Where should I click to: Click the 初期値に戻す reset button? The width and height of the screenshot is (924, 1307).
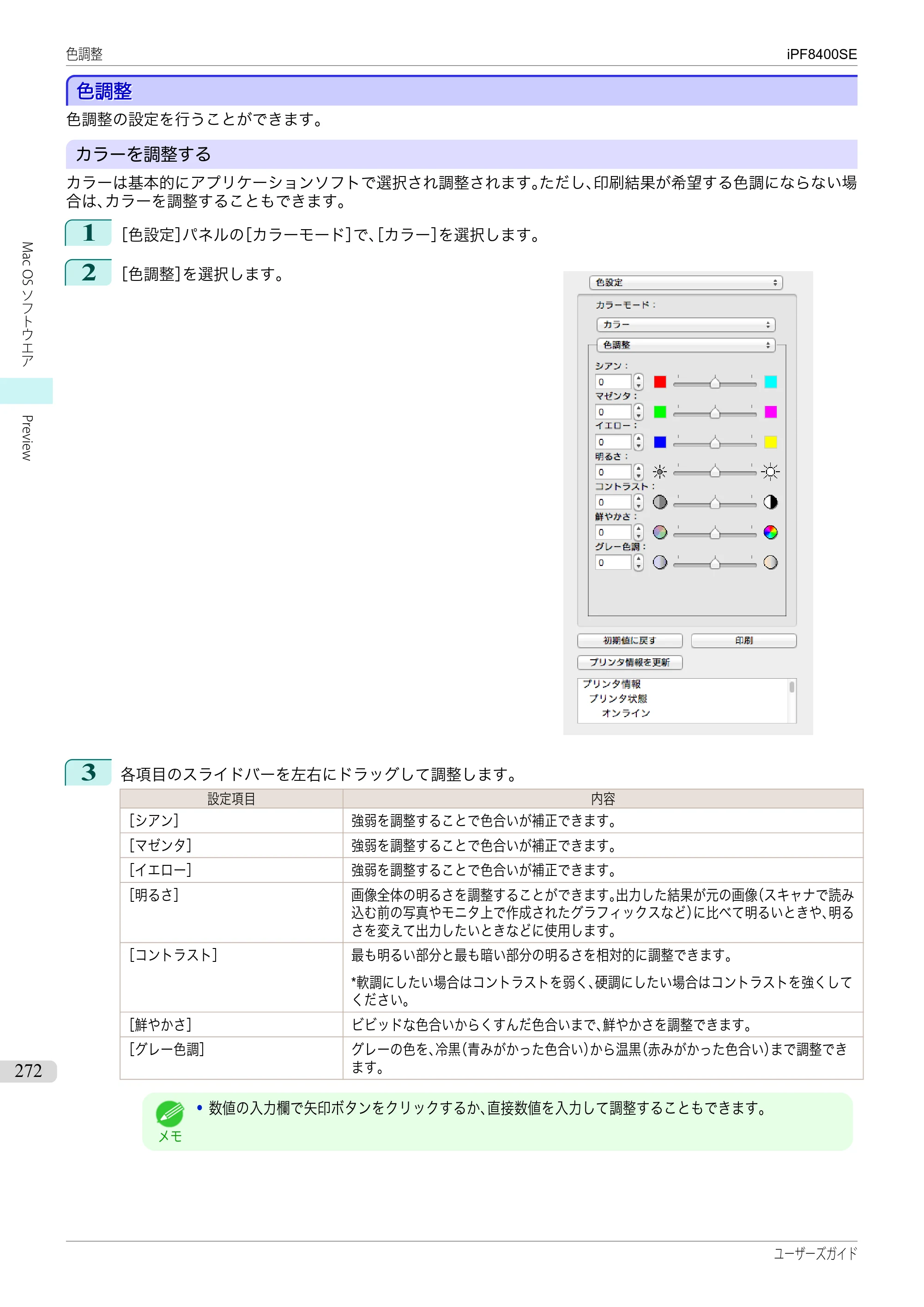click(x=630, y=641)
